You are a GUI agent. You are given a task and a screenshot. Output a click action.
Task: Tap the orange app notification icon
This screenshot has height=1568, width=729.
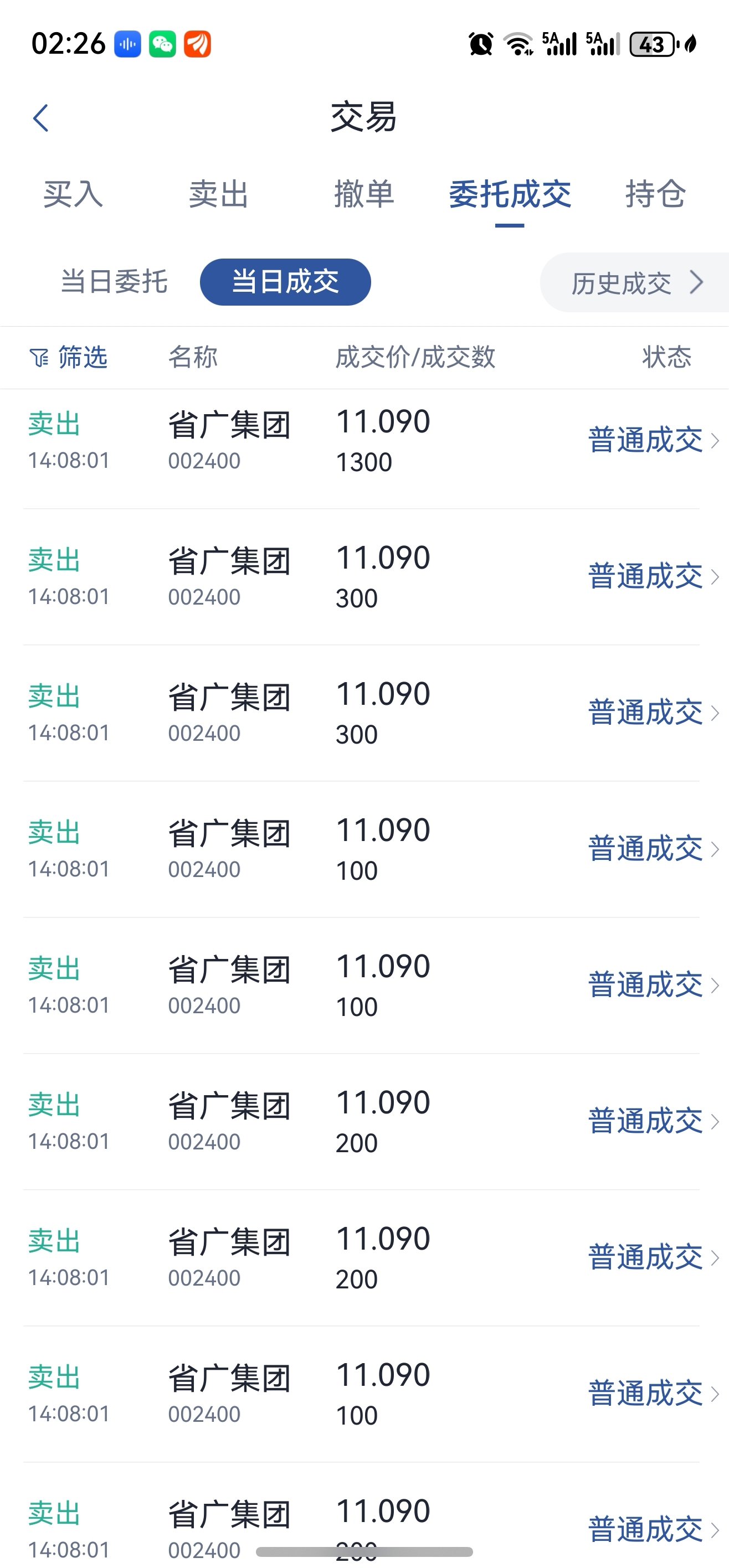[198, 44]
